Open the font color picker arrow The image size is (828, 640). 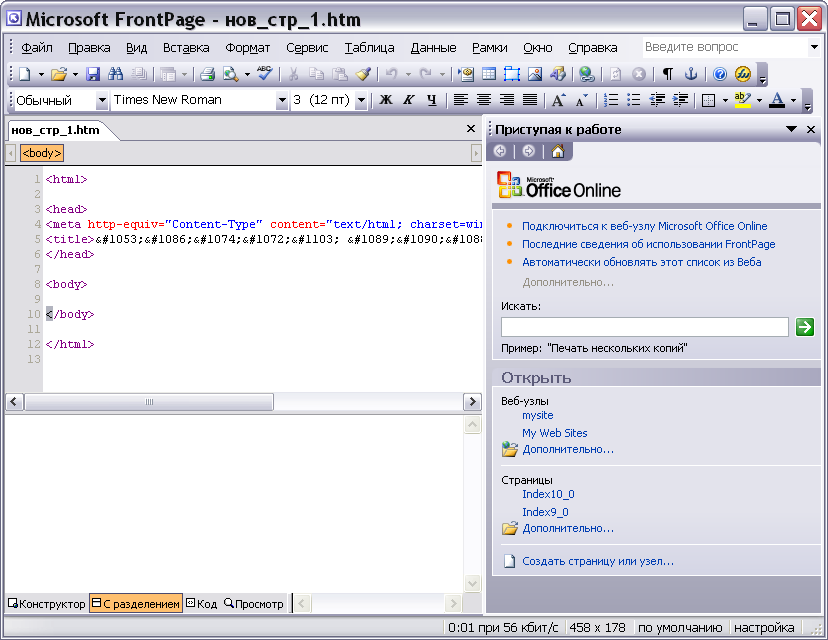793,100
